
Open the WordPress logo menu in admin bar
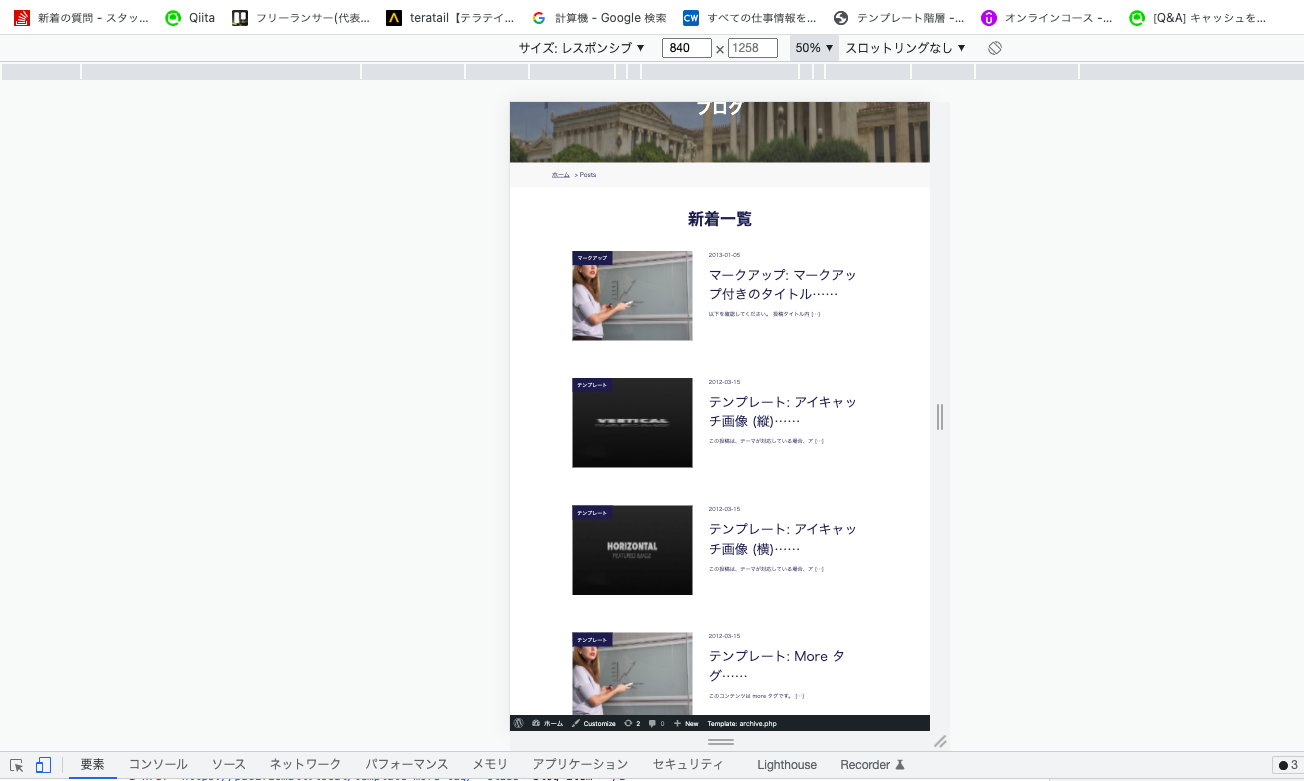tap(519, 723)
